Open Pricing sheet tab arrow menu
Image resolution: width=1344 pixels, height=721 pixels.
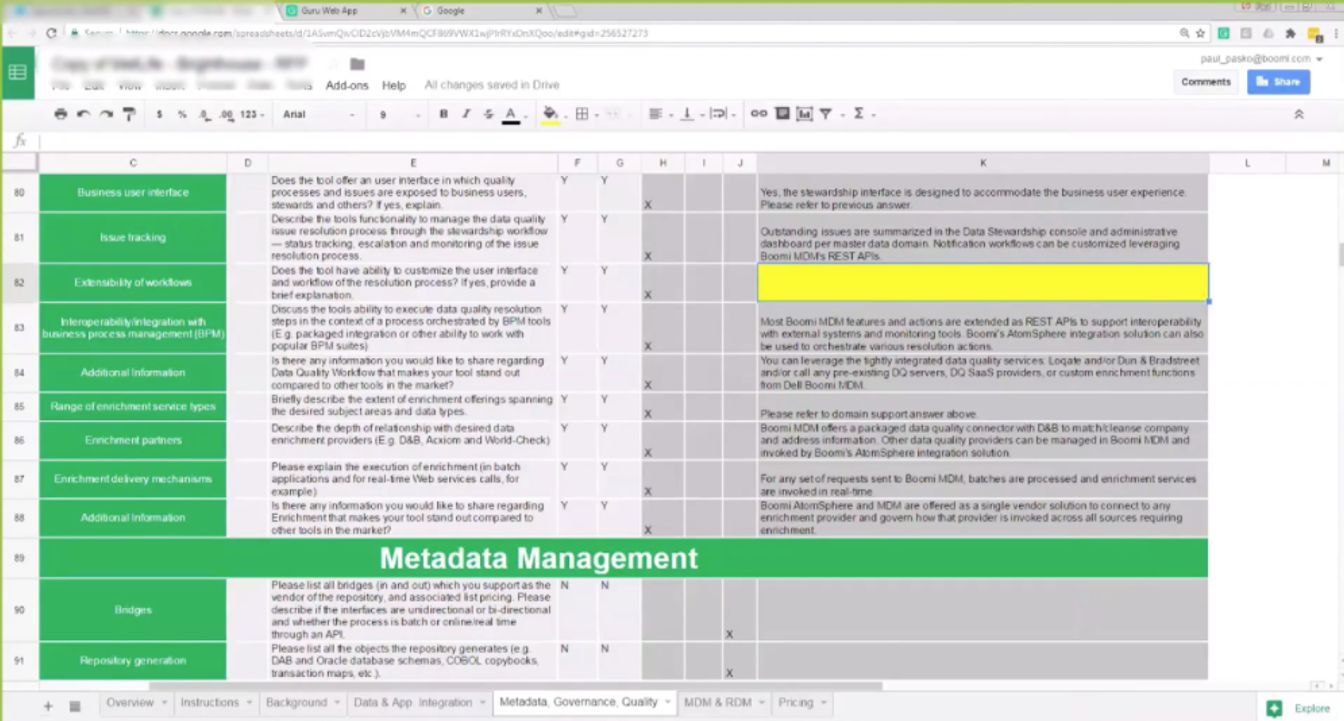(x=823, y=703)
